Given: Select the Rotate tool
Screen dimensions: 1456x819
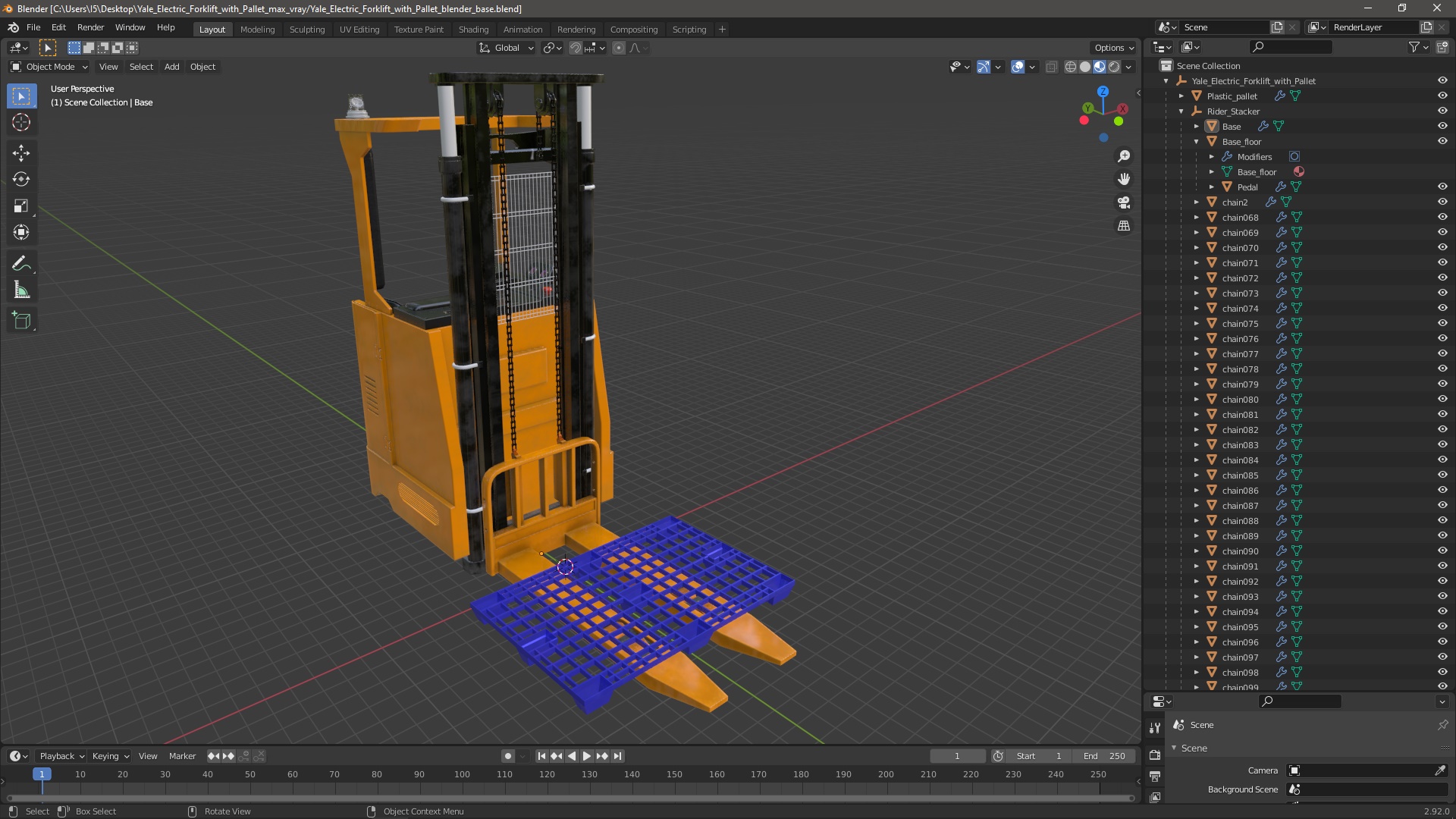Looking at the screenshot, I should (x=21, y=179).
